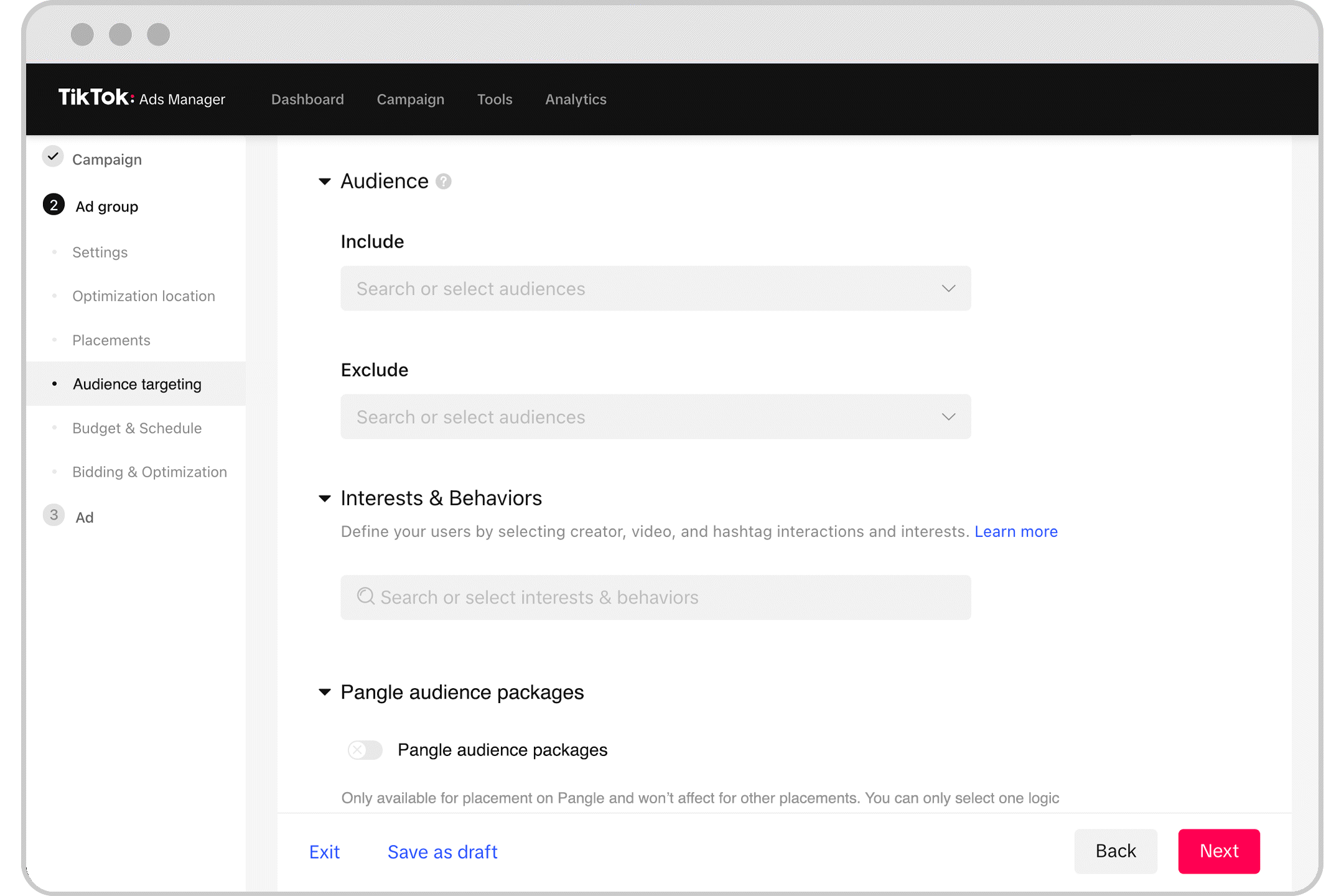The image size is (1344, 896).
Task: Toggle the Pangle audience packages switch
Action: pyautogui.click(x=365, y=750)
